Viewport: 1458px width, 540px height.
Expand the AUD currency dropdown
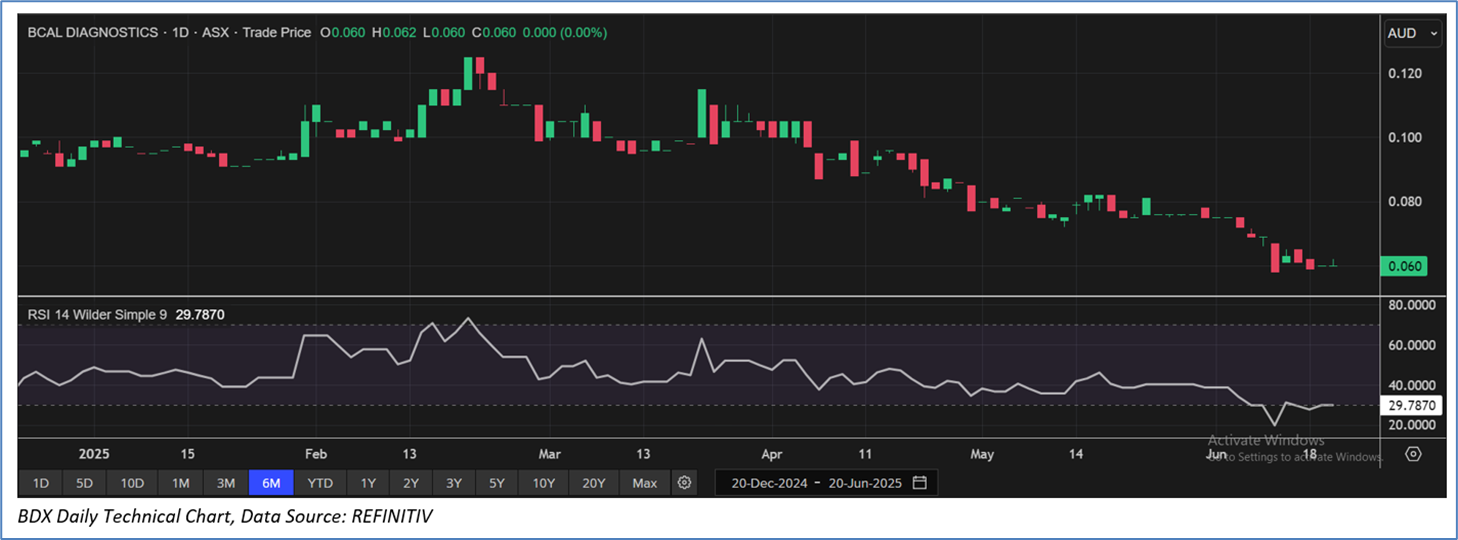click(1412, 33)
